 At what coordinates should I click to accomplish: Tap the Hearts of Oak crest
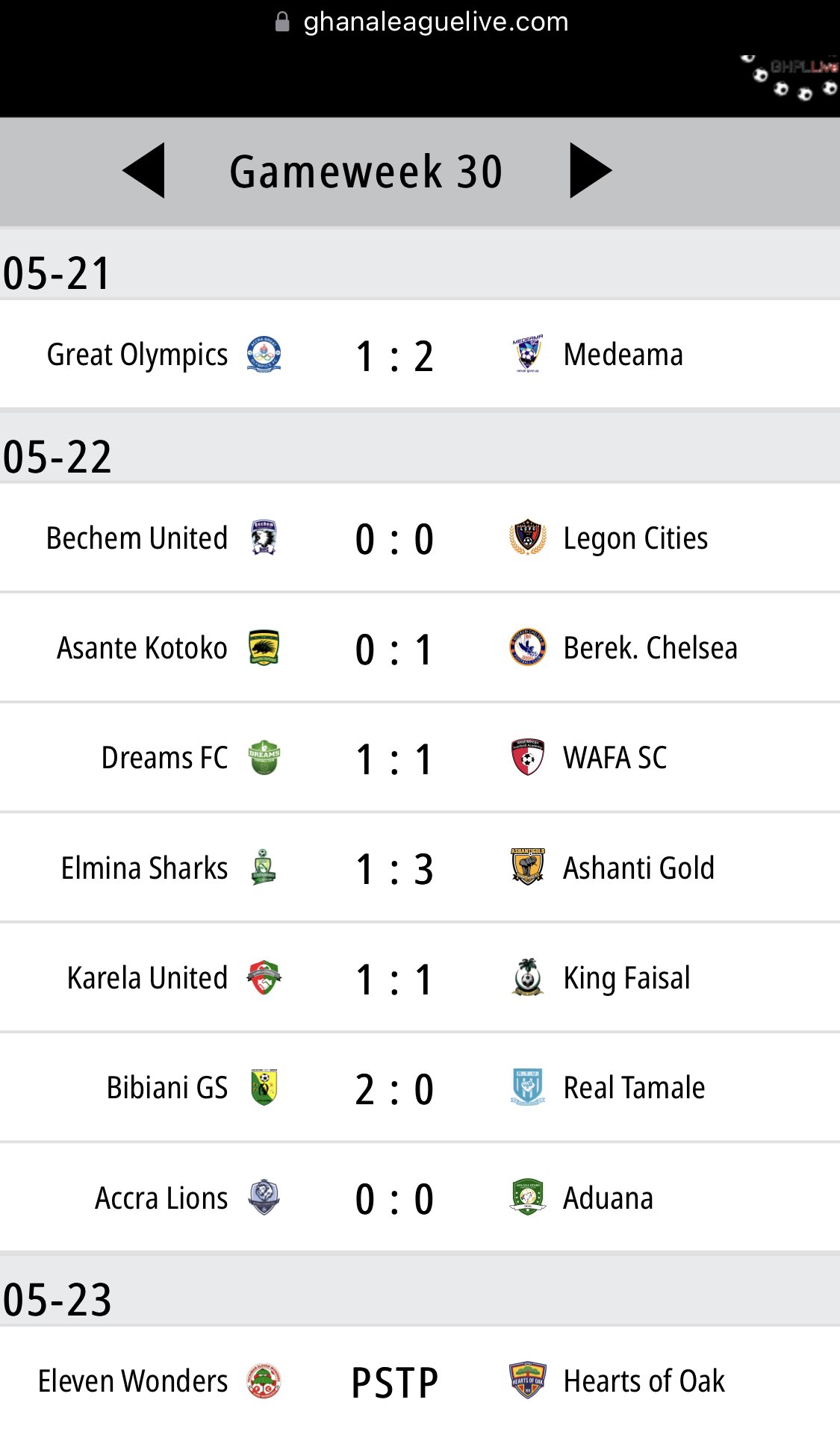528,1380
